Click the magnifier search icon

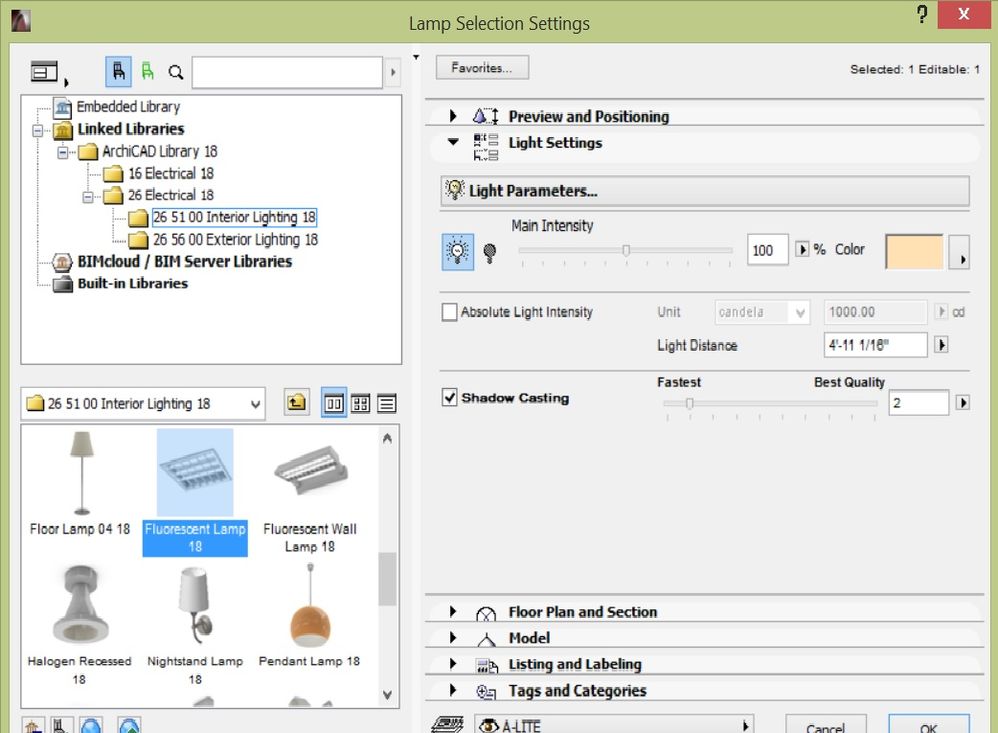pyautogui.click(x=176, y=73)
